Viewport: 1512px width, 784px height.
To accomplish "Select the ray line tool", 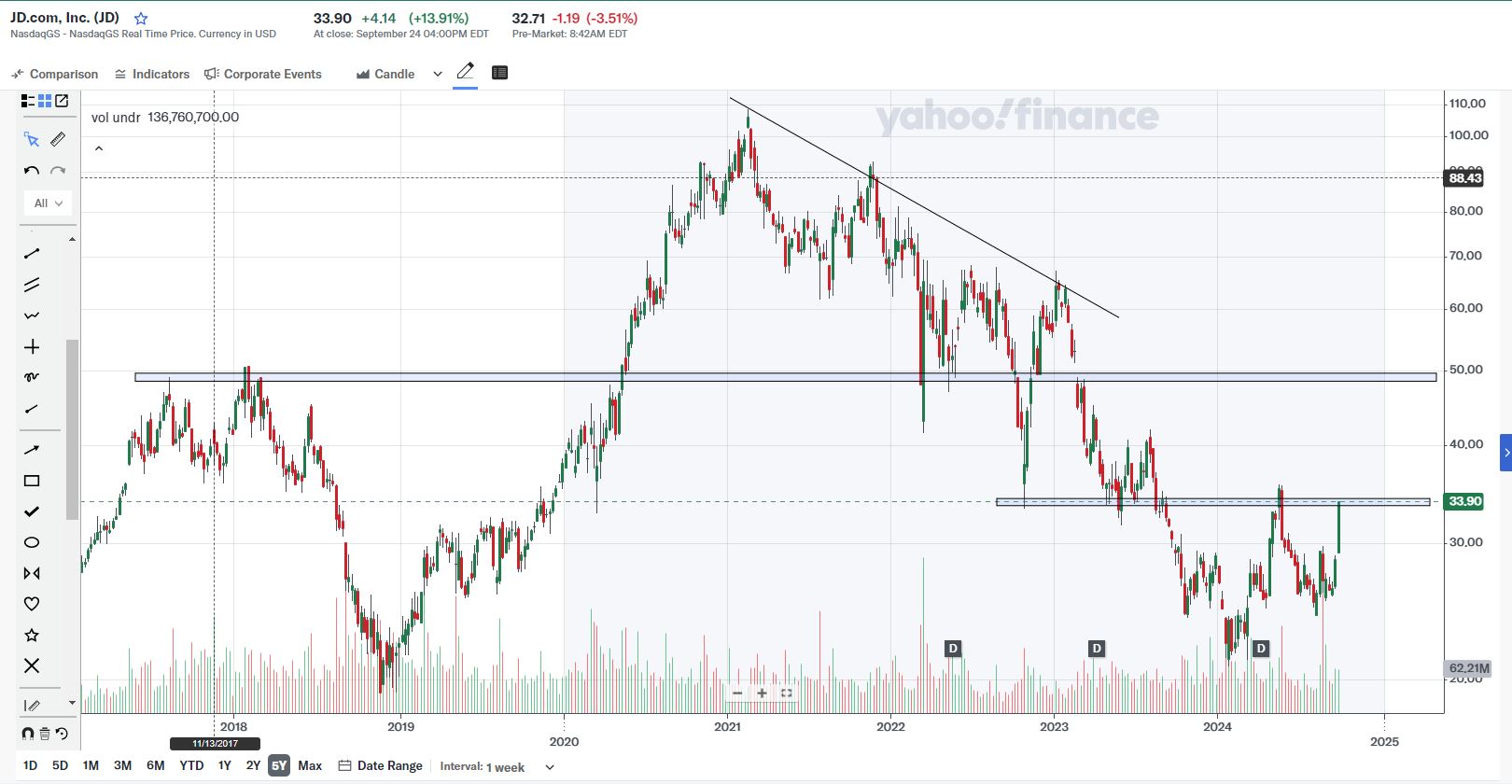I will point(32,409).
